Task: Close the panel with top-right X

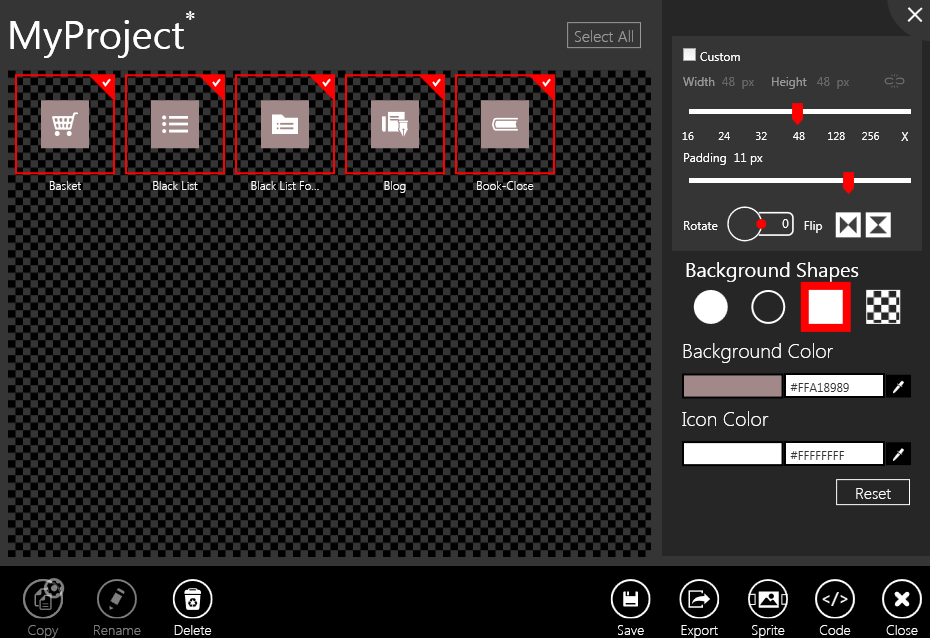Action: pos(915,14)
